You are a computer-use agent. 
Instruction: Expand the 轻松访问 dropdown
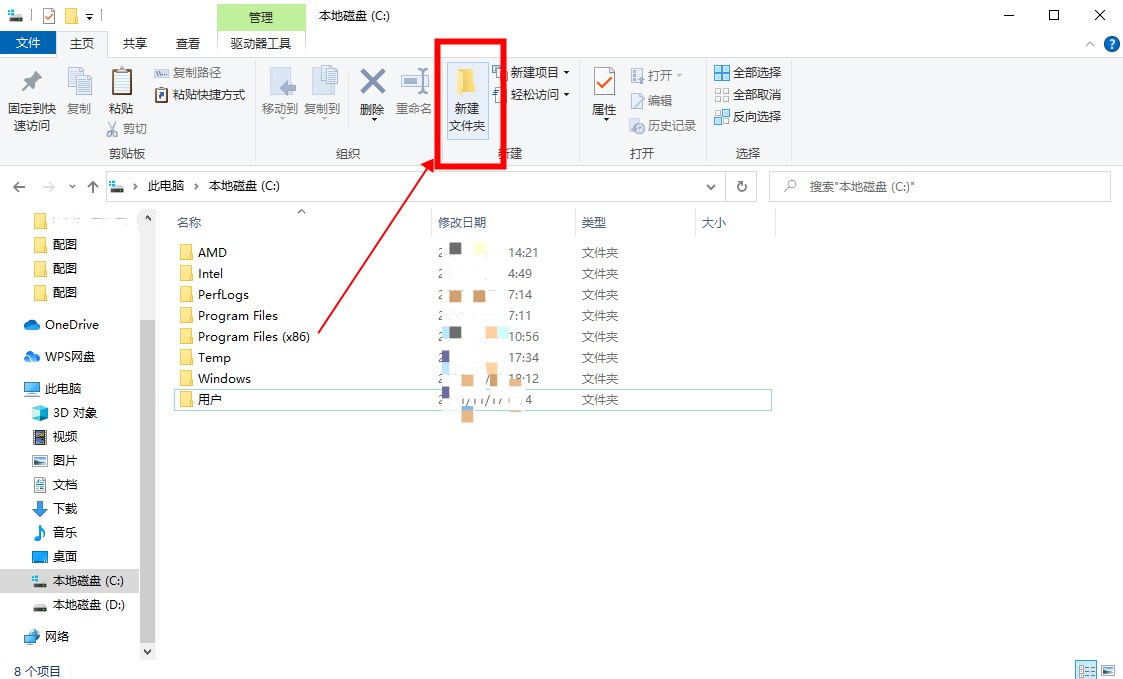click(566, 95)
